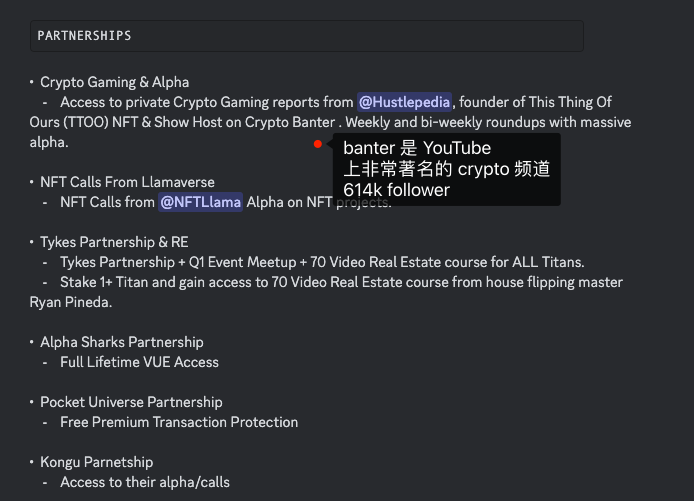Click Free Premium Transaction Protection text
The width and height of the screenshot is (694, 501).
pyautogui.click(x=179, y=422)
